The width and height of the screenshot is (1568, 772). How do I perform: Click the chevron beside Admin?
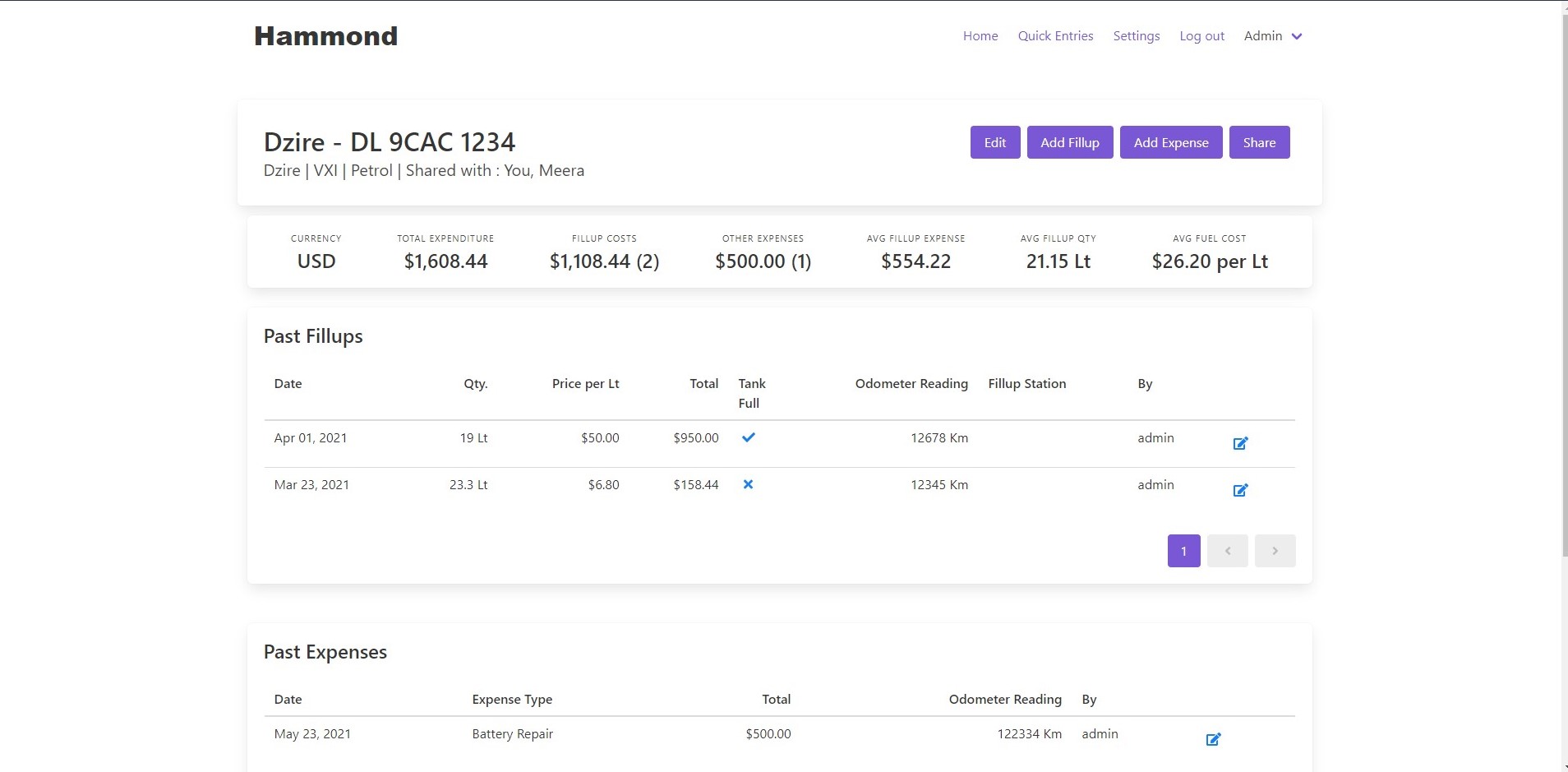point(1297,36)
